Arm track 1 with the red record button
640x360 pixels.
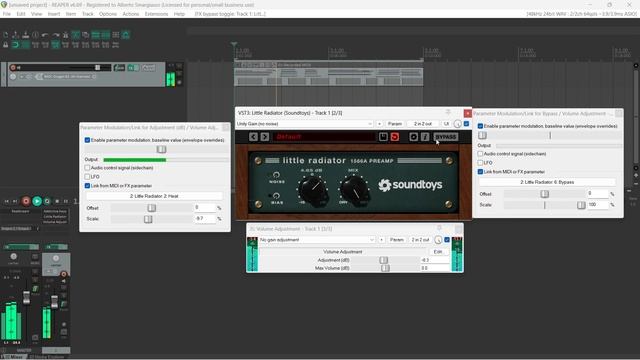(x=13, y=68)
